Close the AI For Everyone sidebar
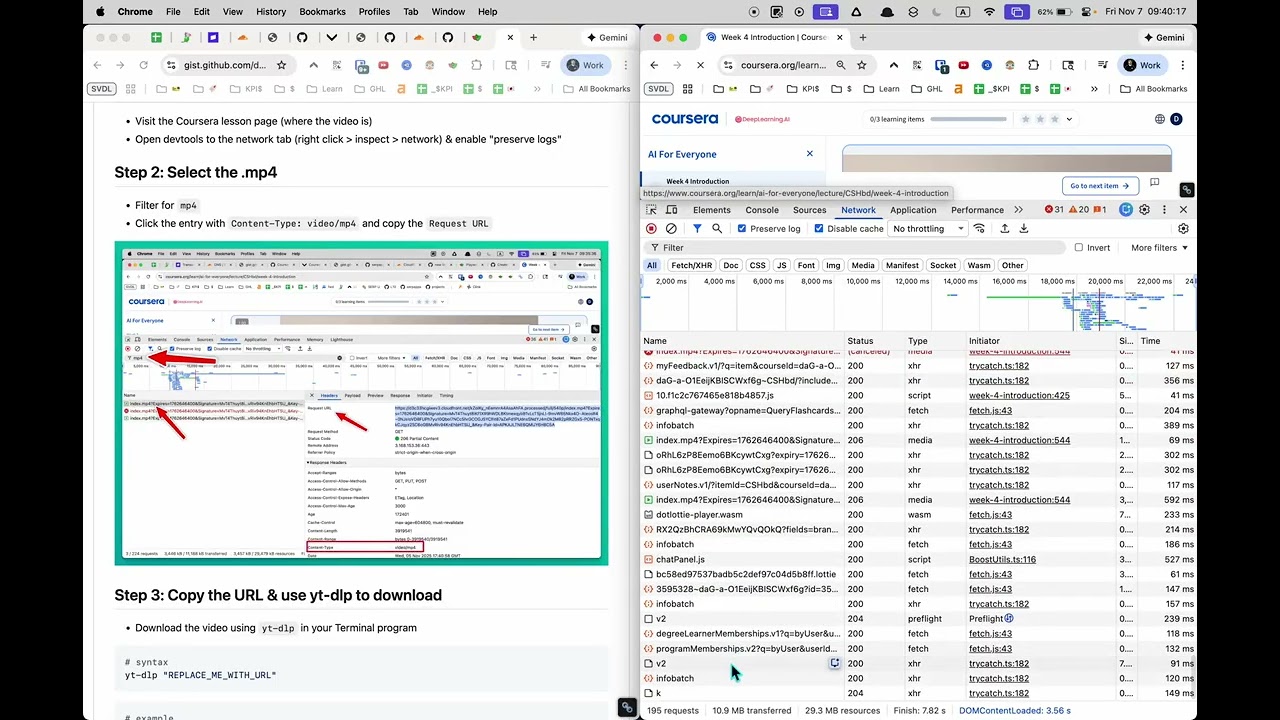This screenshot has width=1280, height=720. pyautogui.click(x=810, y=154)
